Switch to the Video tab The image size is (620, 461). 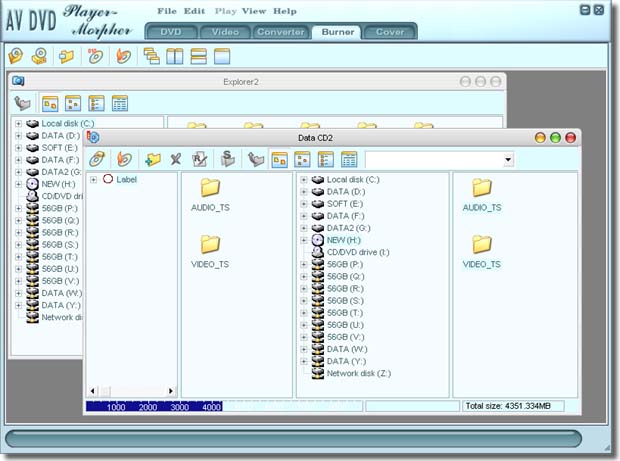pyautogui.click(x=225, y=32)
